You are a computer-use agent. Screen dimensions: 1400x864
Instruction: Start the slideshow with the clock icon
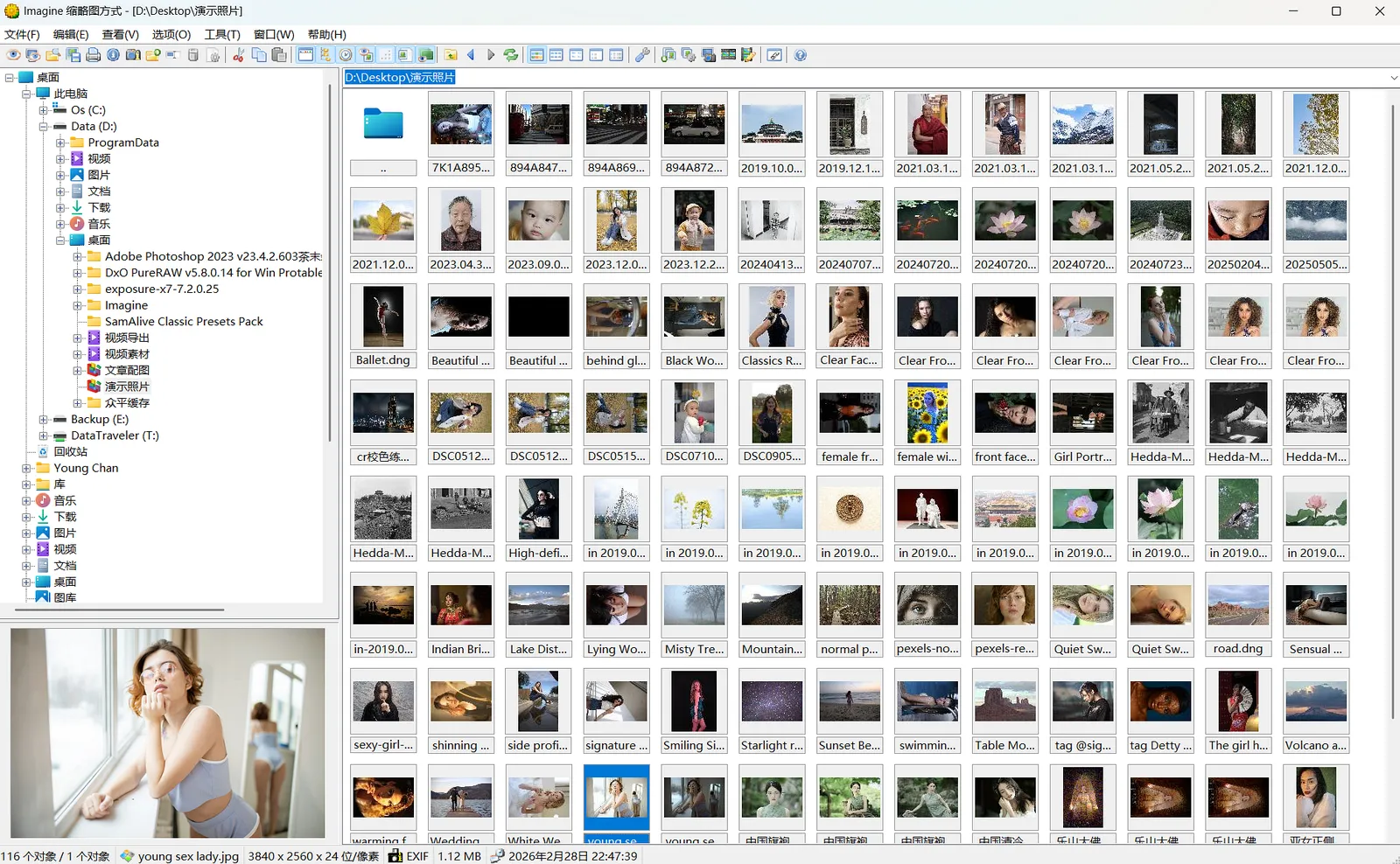click(x=346, y=54)
